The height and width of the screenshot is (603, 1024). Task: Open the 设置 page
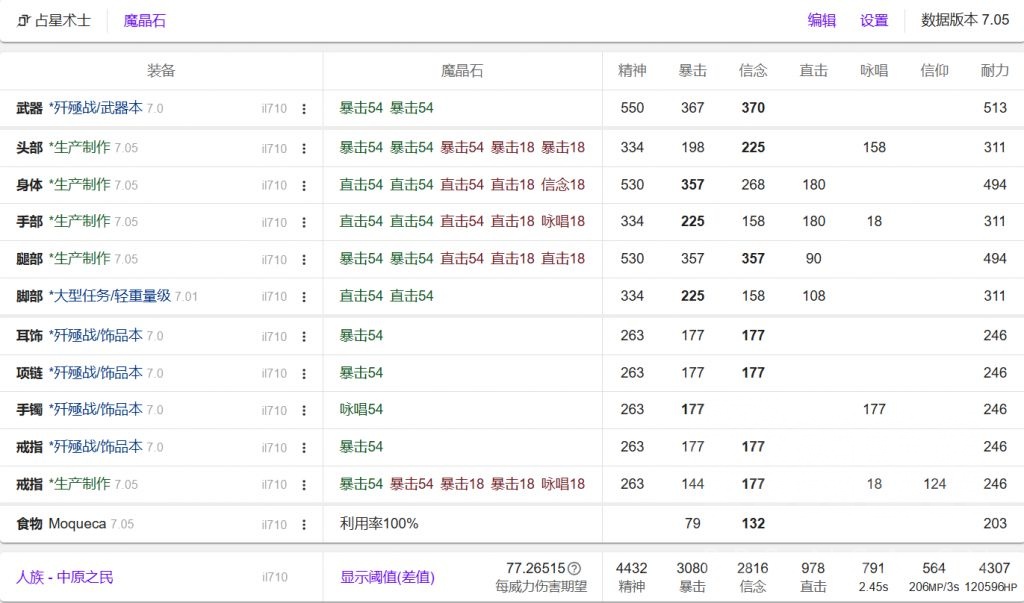coord(872,20)
